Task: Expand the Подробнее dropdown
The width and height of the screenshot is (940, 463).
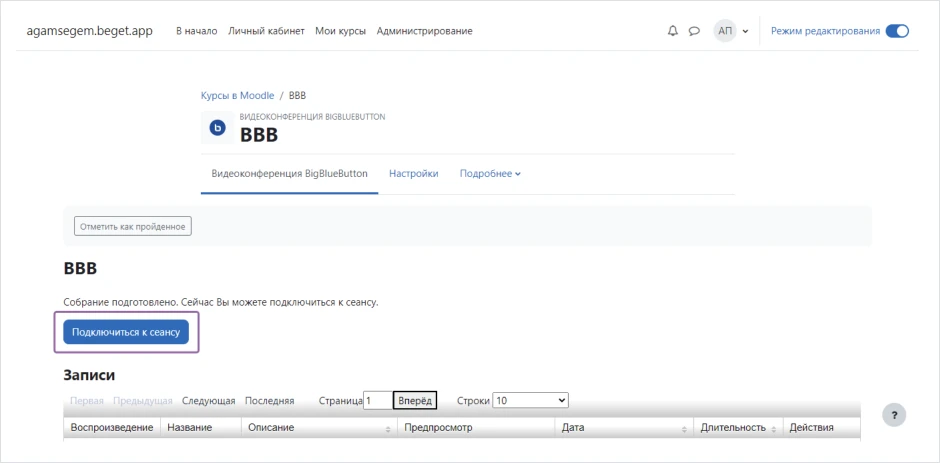Action: pyautogui.click(x=490, y=174)
